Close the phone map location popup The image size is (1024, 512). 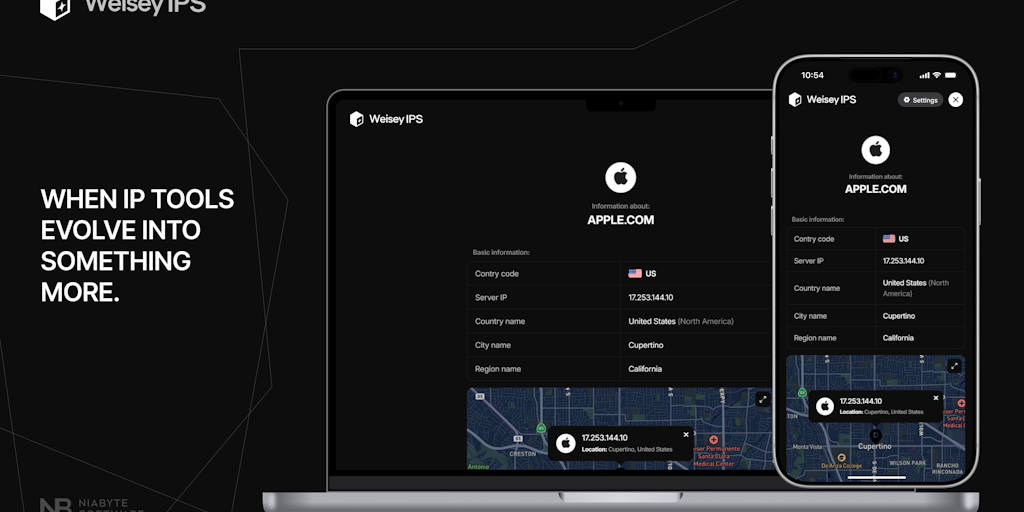click(936, 398)
